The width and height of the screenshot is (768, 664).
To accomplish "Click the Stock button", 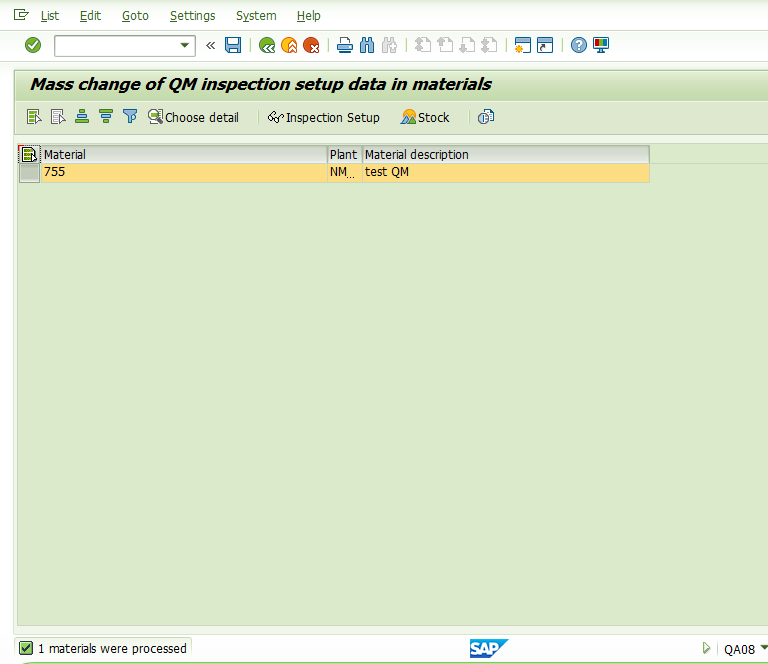I will coord(425,118).
